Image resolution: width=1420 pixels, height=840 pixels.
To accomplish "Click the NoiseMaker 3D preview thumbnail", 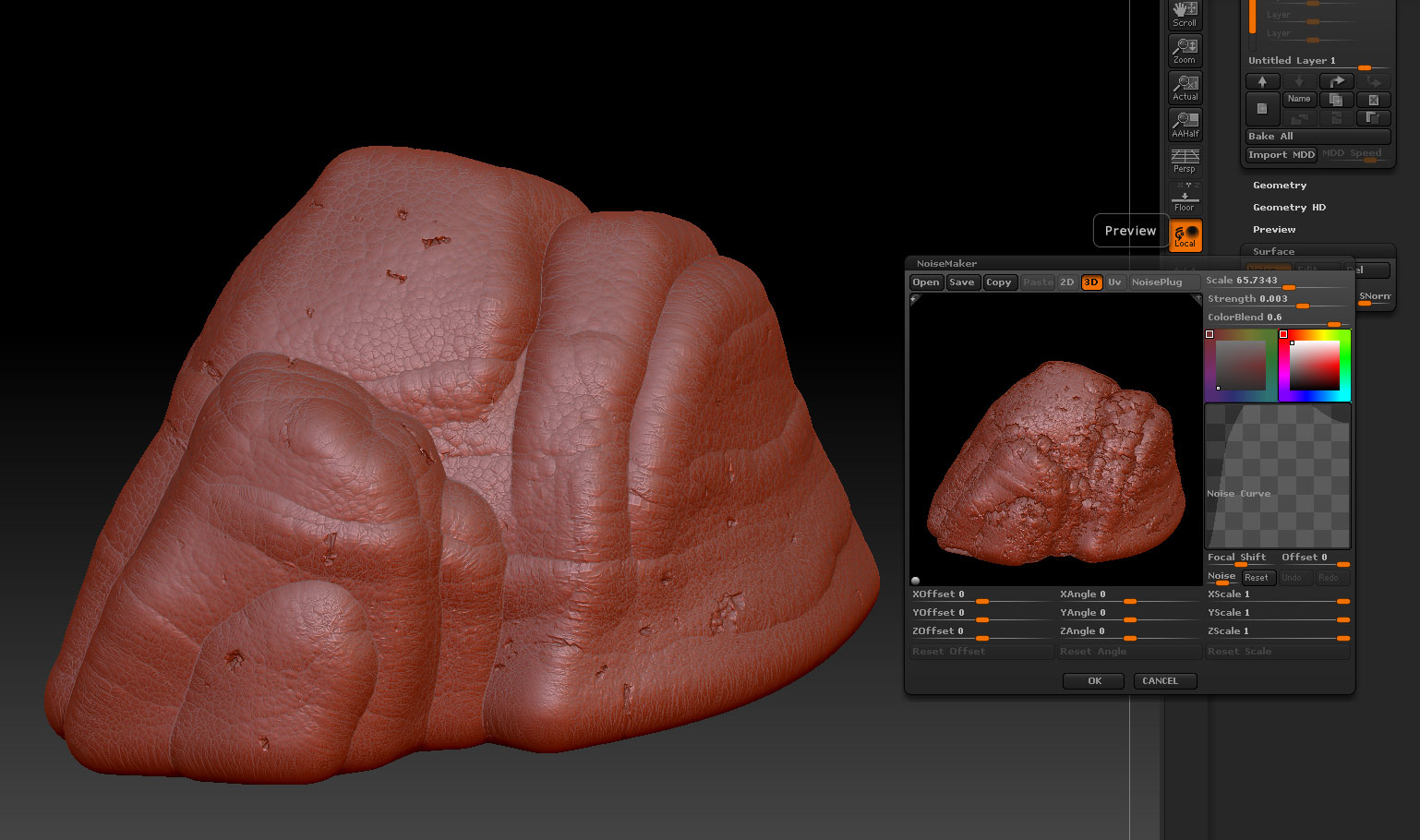I will (x=1055, y=439).
